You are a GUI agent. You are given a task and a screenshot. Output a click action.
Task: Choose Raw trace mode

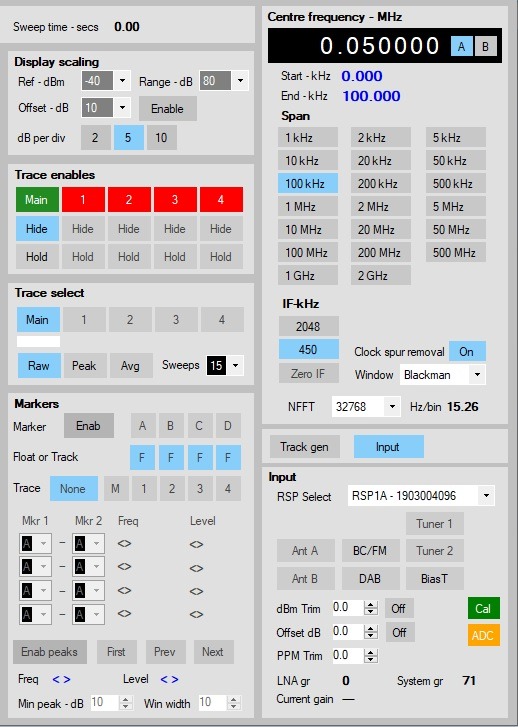click(x=39, y=365)
